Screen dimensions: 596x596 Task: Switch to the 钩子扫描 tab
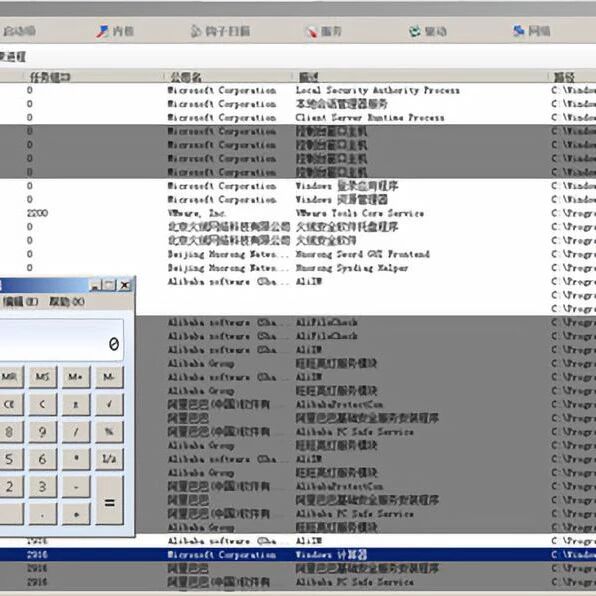point(220,31)
